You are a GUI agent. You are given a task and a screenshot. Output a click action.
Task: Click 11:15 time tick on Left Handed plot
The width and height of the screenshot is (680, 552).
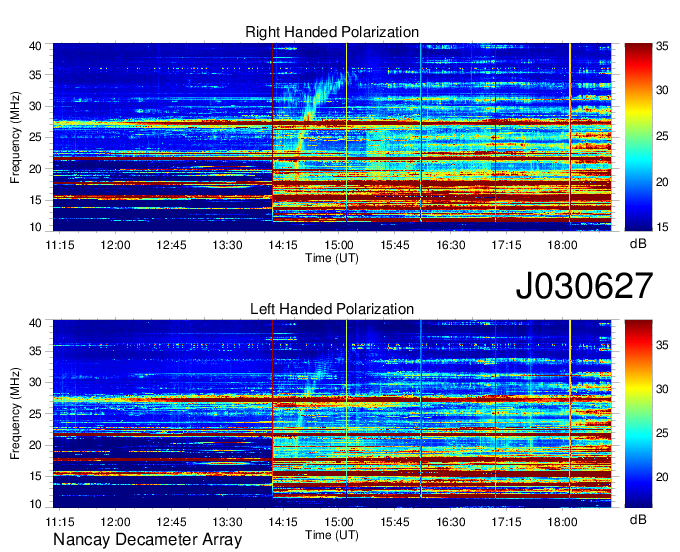click(60, 522)
